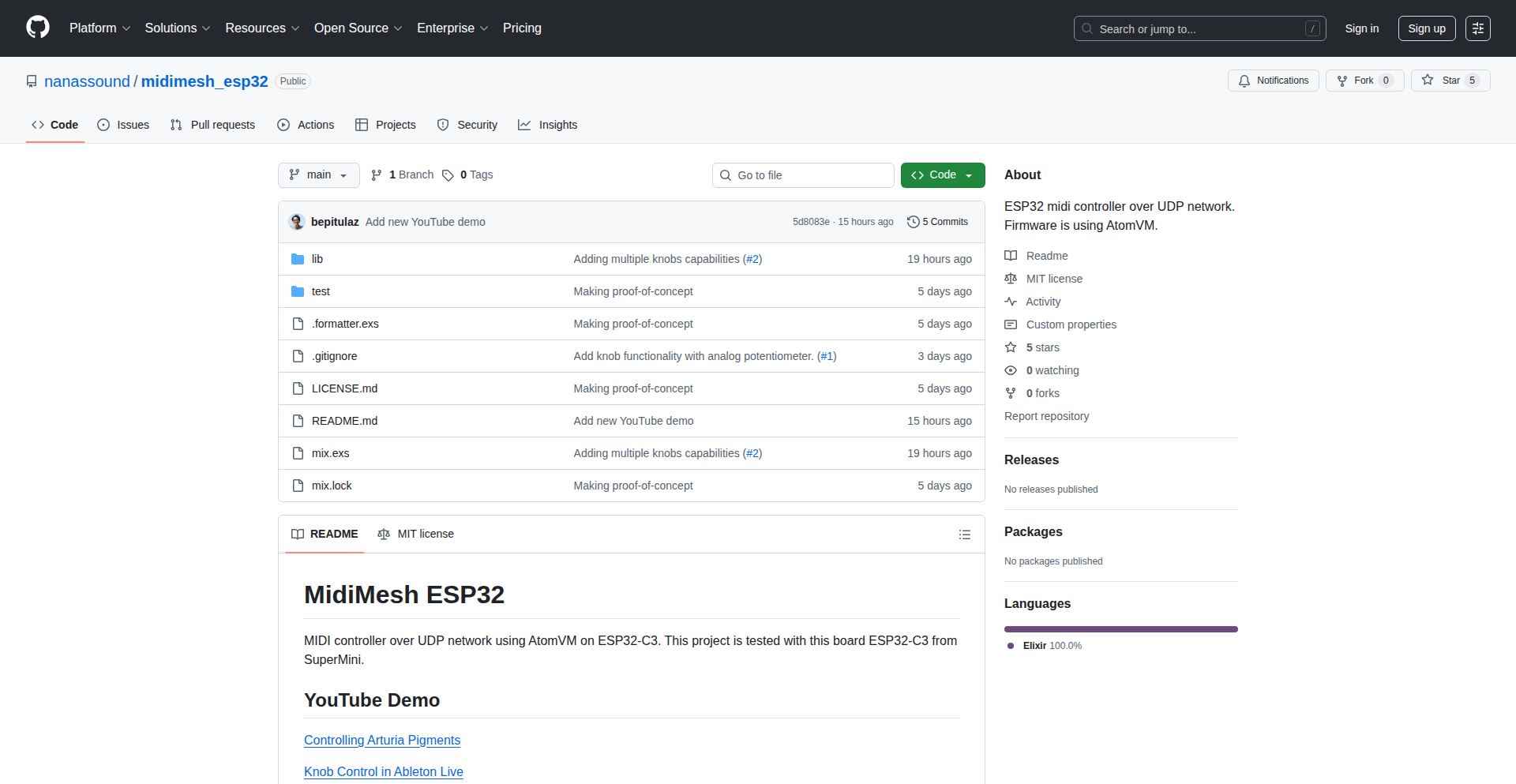Click the Sign up button
Viewport: 1516px width, 784px height.
tap(1426, 28)
